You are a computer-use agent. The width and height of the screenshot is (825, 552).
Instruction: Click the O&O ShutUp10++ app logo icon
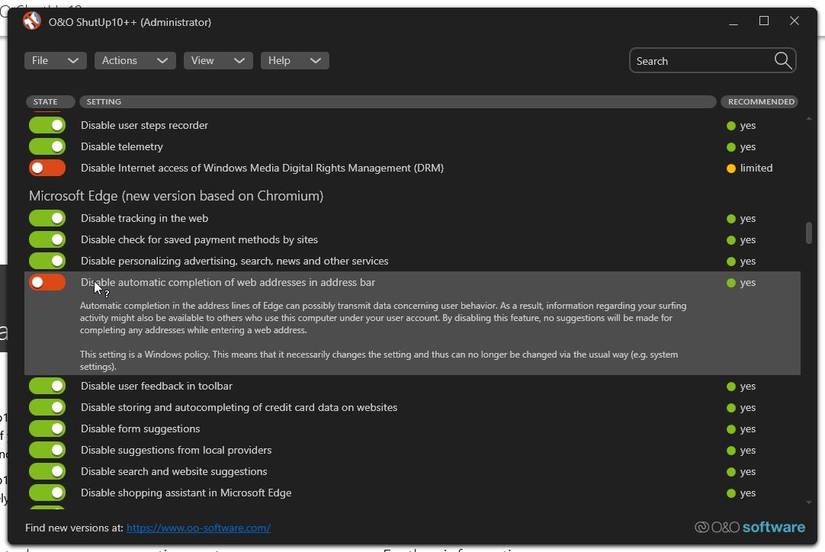pyautogui.click(x=32, y=21)
